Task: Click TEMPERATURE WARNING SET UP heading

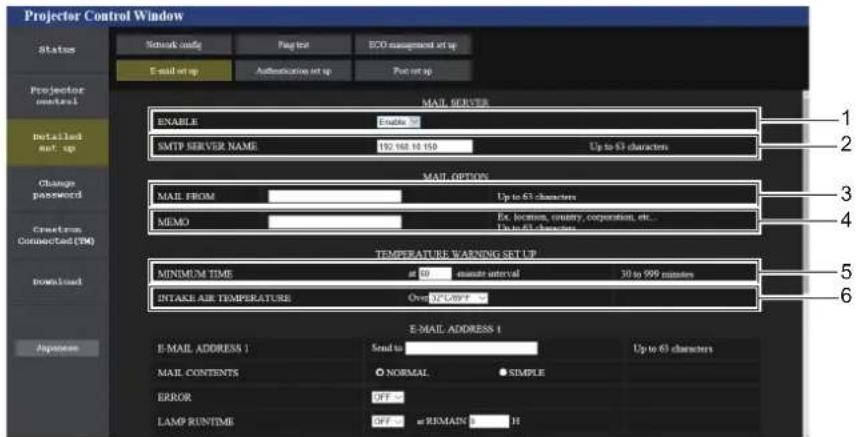Action: [x=455, y=254]
